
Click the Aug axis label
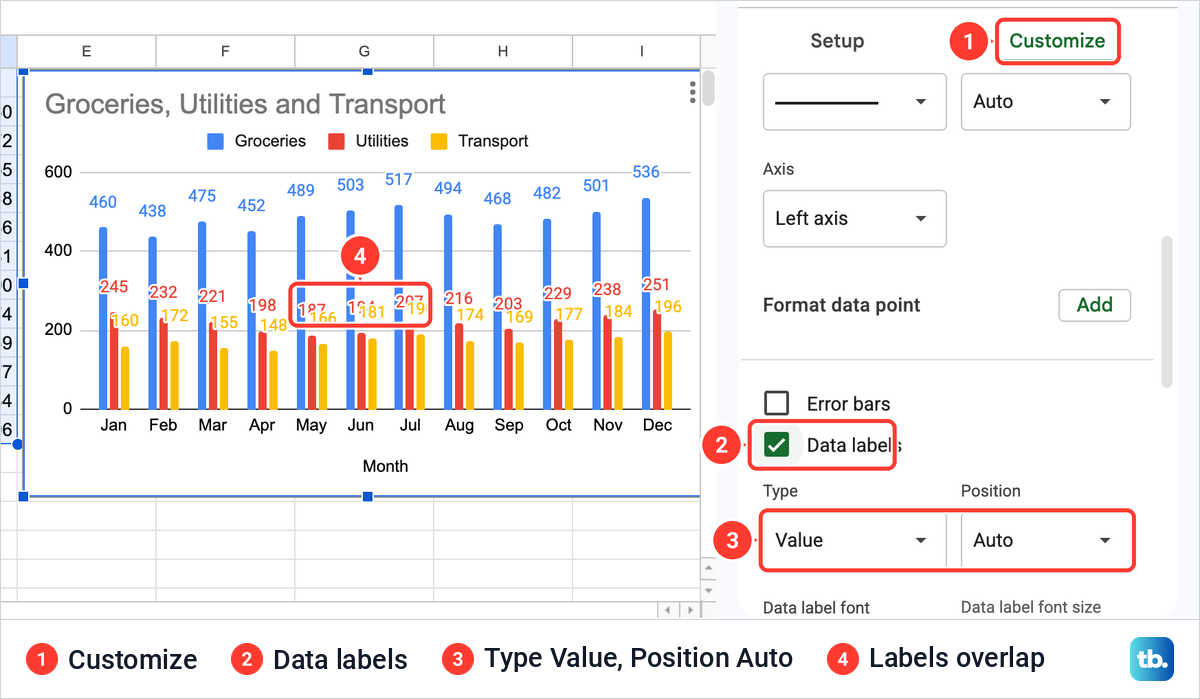tap(459, 425)
